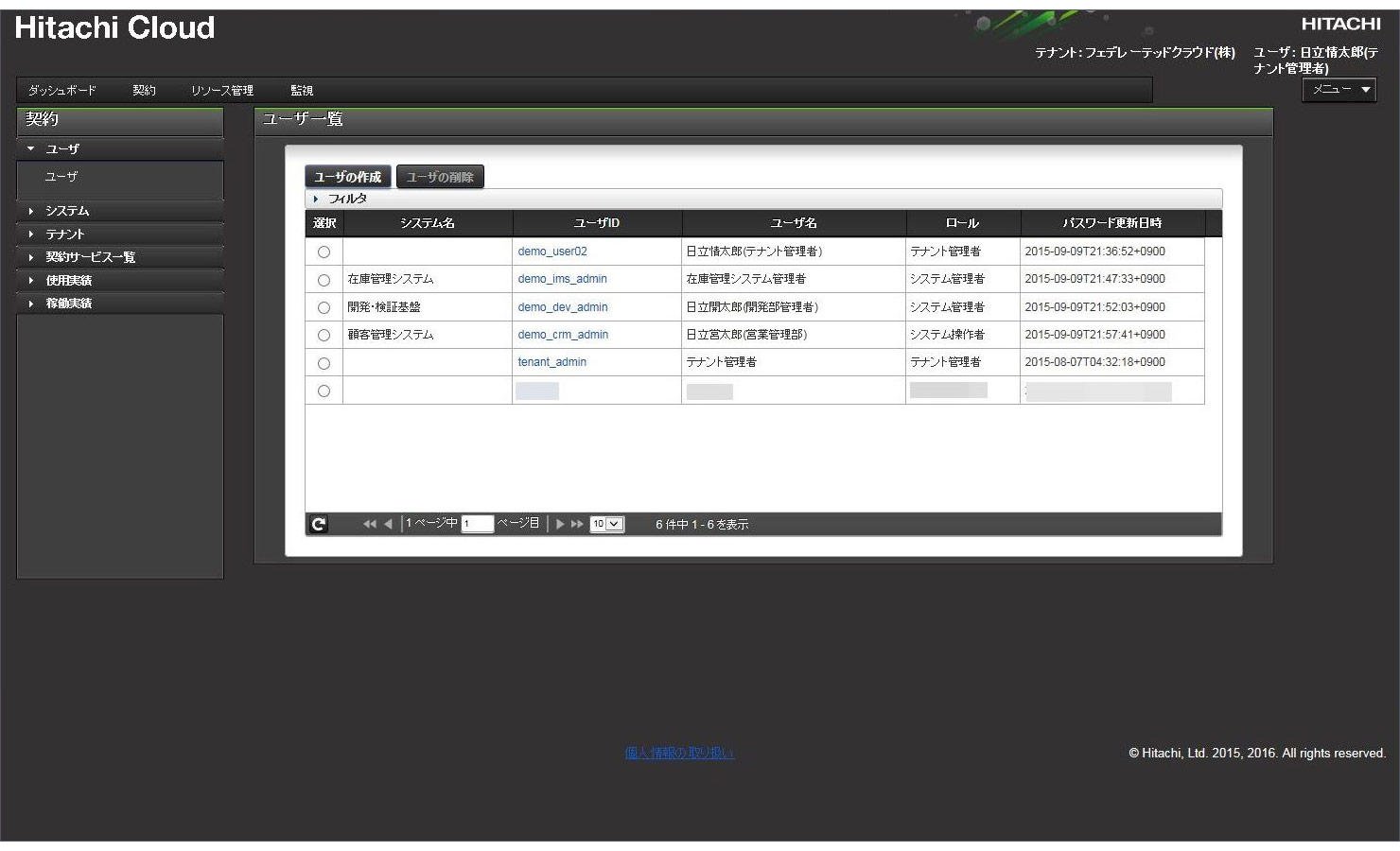Open the 契約 menu in top bar
The height and width of the screenshot is (851, 1400).
(x=145, y=91)
